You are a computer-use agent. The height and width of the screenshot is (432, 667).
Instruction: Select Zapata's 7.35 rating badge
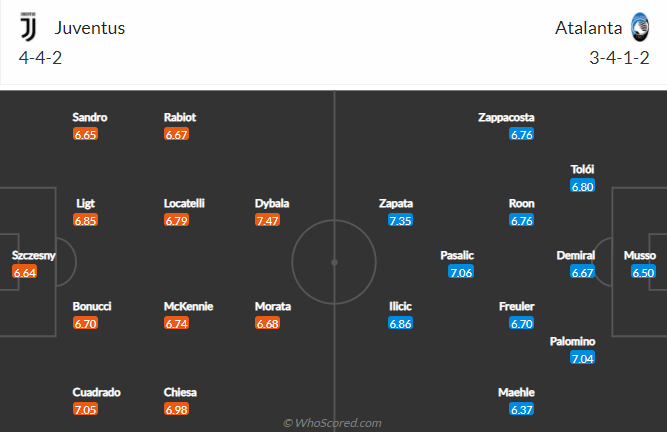tap(400, 220)
